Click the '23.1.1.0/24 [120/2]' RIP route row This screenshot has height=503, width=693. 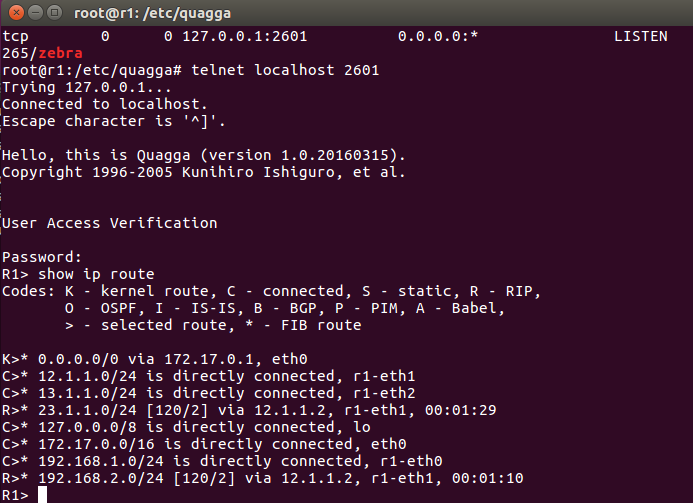point(249,410)
